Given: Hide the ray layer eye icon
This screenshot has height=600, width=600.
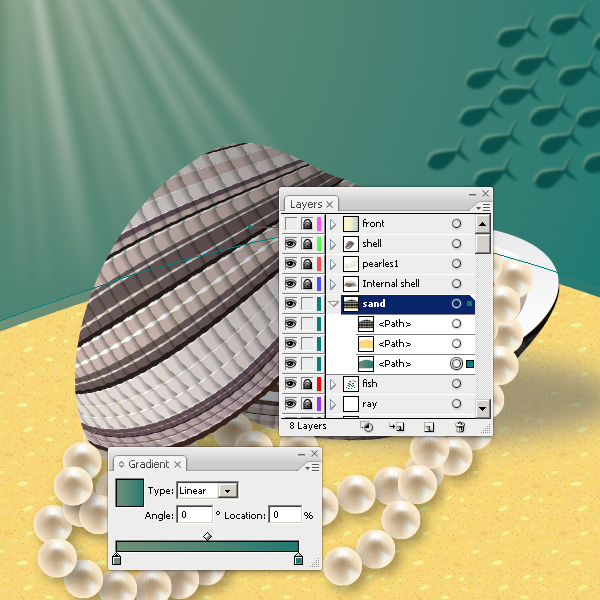Looking at the screenshot, I should 291,404.
